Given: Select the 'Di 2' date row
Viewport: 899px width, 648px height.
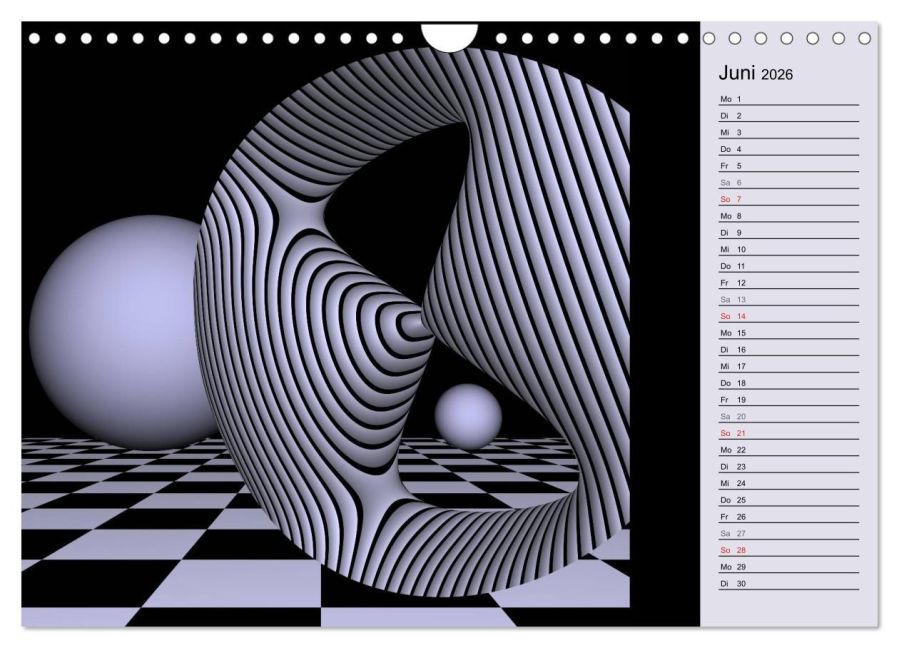Looking at the screenshot, I should click(x=789, y=116).
